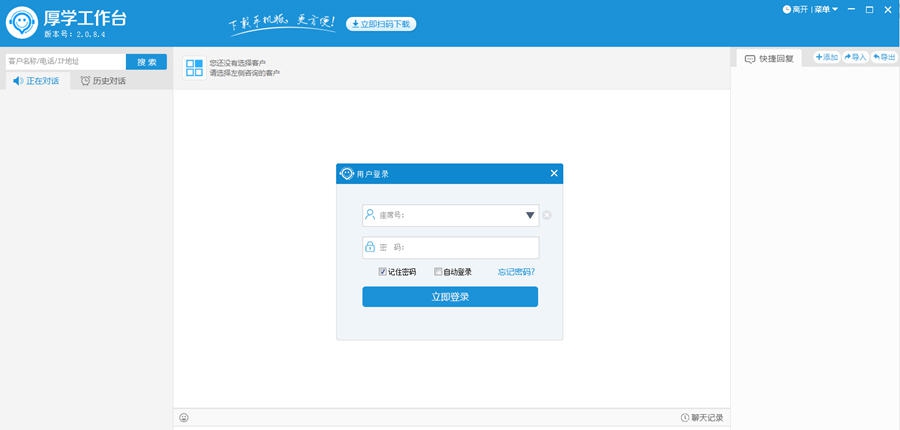This screenshot has height=430, width=900.
Task: Click the 座席号 input field
Action: pos(451,215)
